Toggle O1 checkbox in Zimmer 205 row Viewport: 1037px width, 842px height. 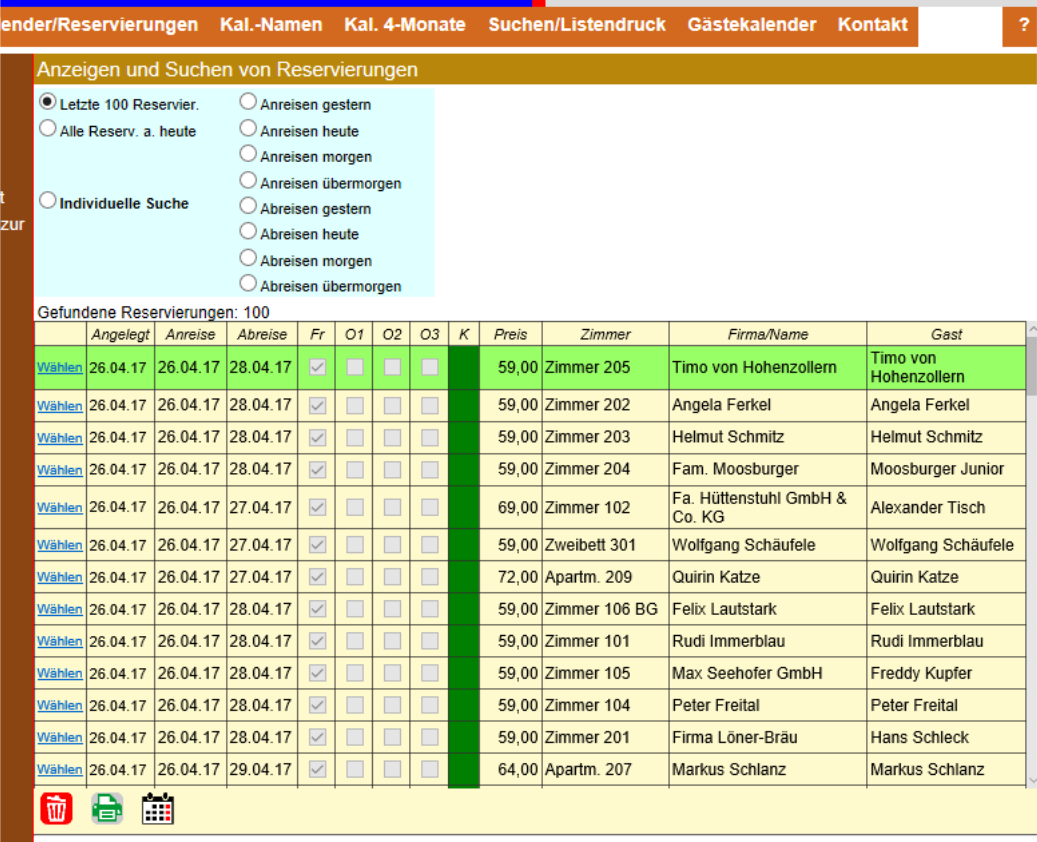click(x=355, y=368)
